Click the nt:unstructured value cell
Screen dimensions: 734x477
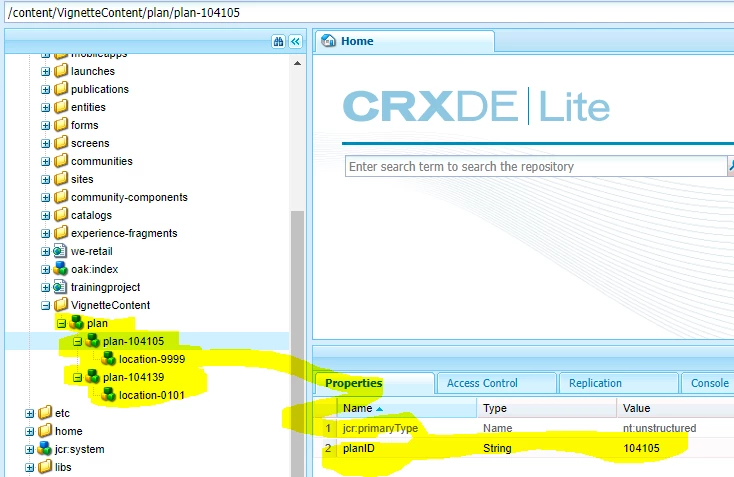675,428
